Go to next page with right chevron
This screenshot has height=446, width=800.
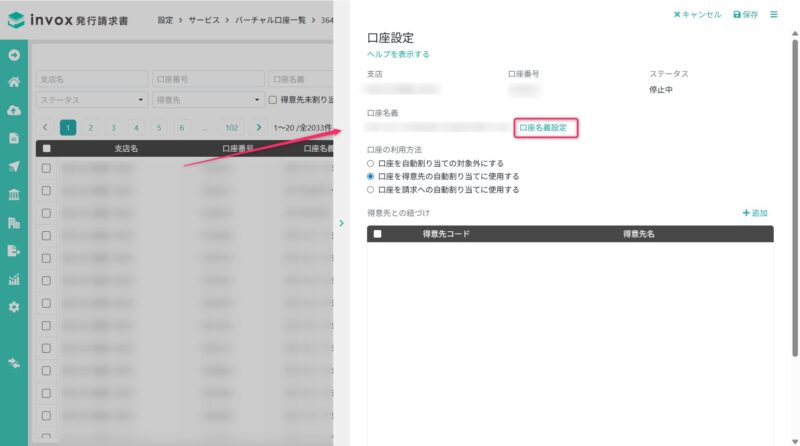[259, 128]
